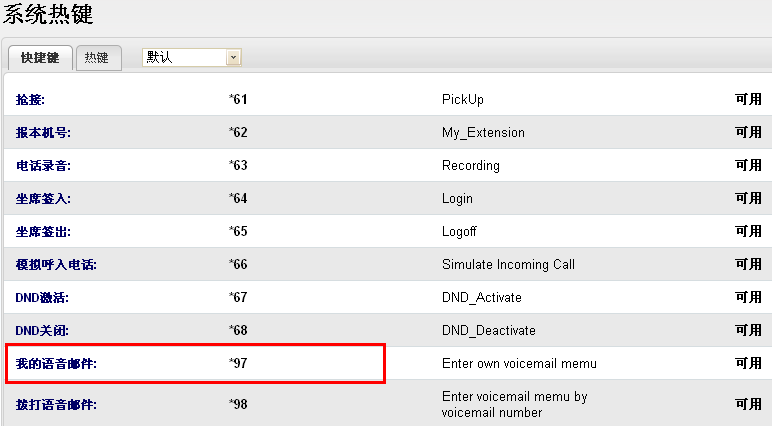
Task: Switch to the 快捷键 tab
Action: (x=40, y=58)
